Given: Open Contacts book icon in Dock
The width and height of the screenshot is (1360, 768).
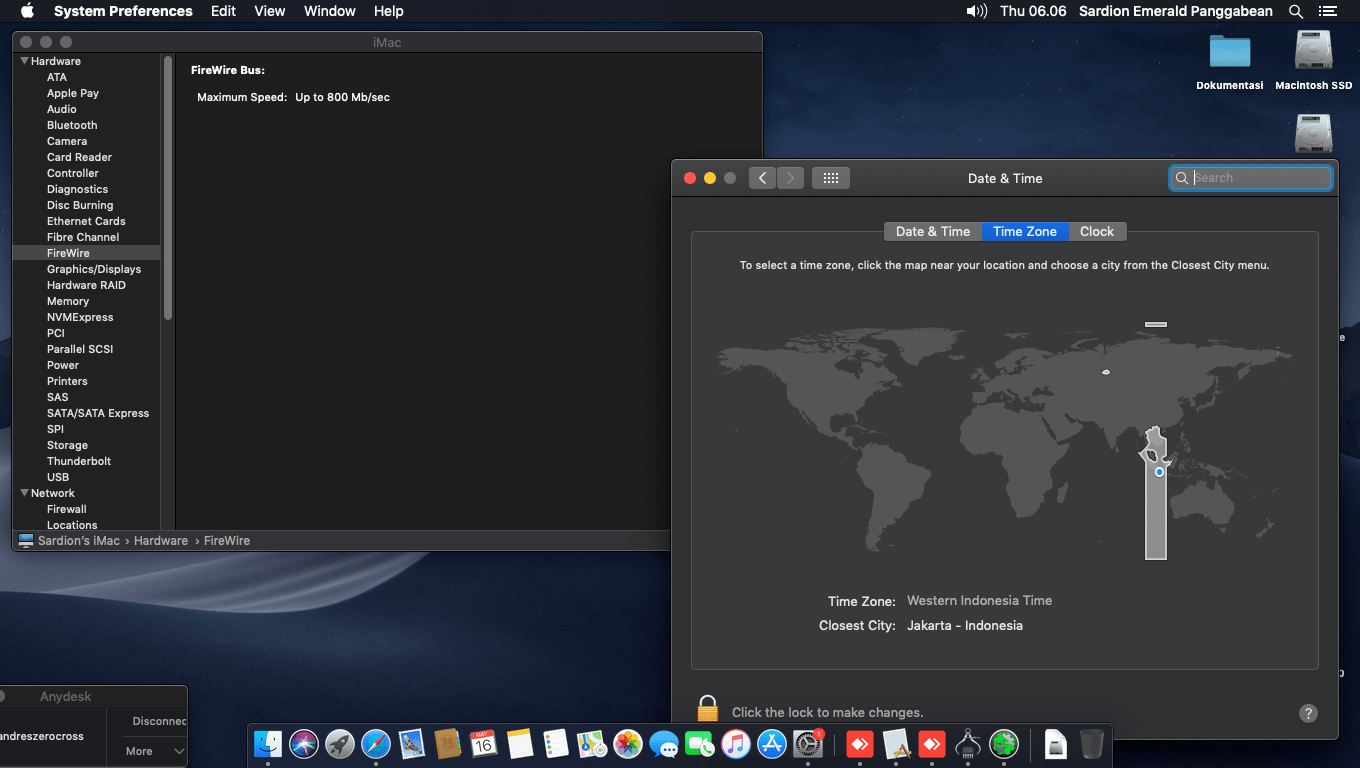Looking at the screenshot, I should (448, 743).
